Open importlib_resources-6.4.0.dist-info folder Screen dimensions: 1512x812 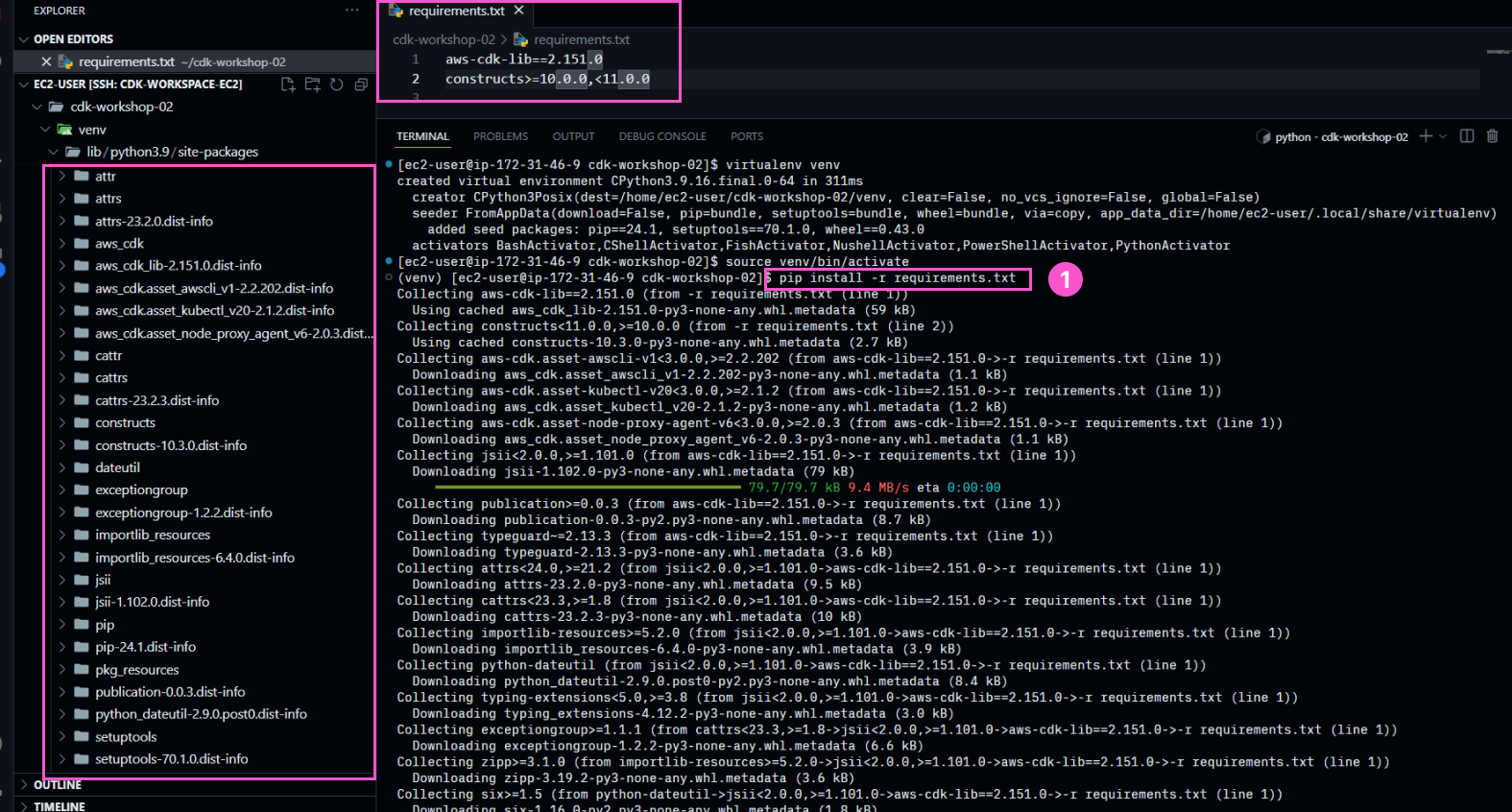(x=195, y=558)
